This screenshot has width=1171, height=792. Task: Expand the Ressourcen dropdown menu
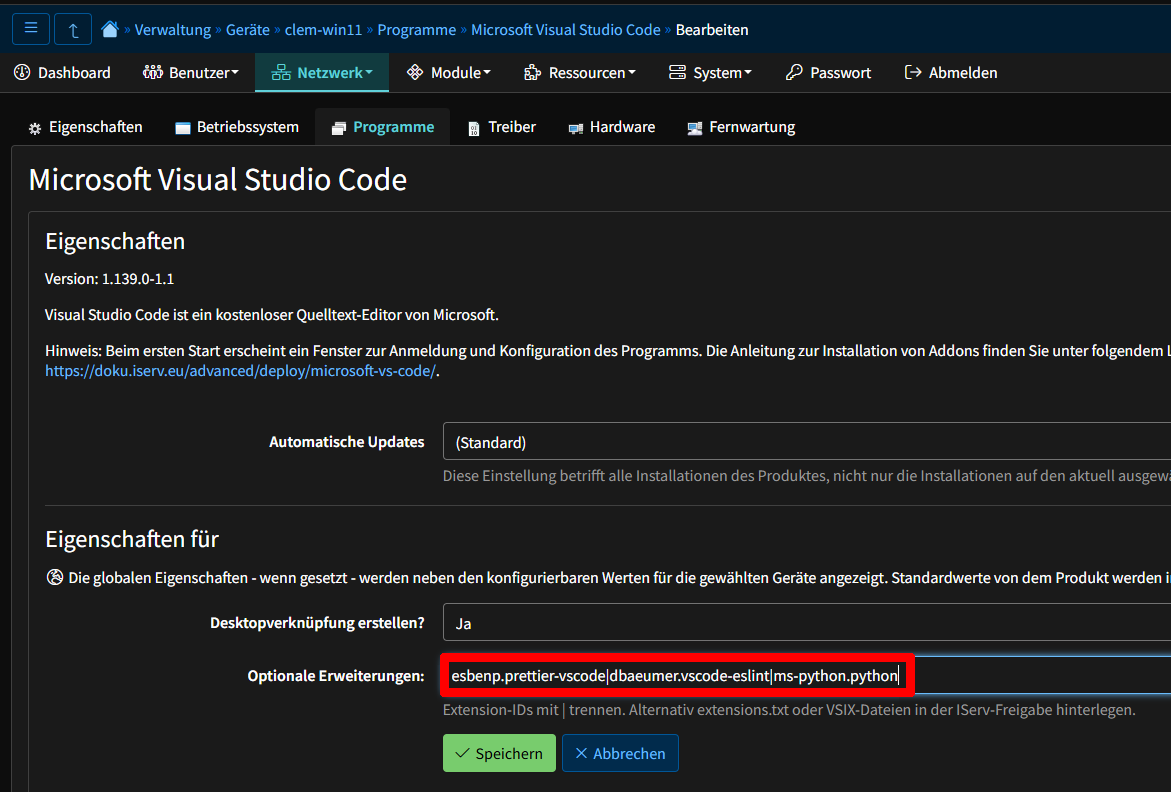coord(580,72)
